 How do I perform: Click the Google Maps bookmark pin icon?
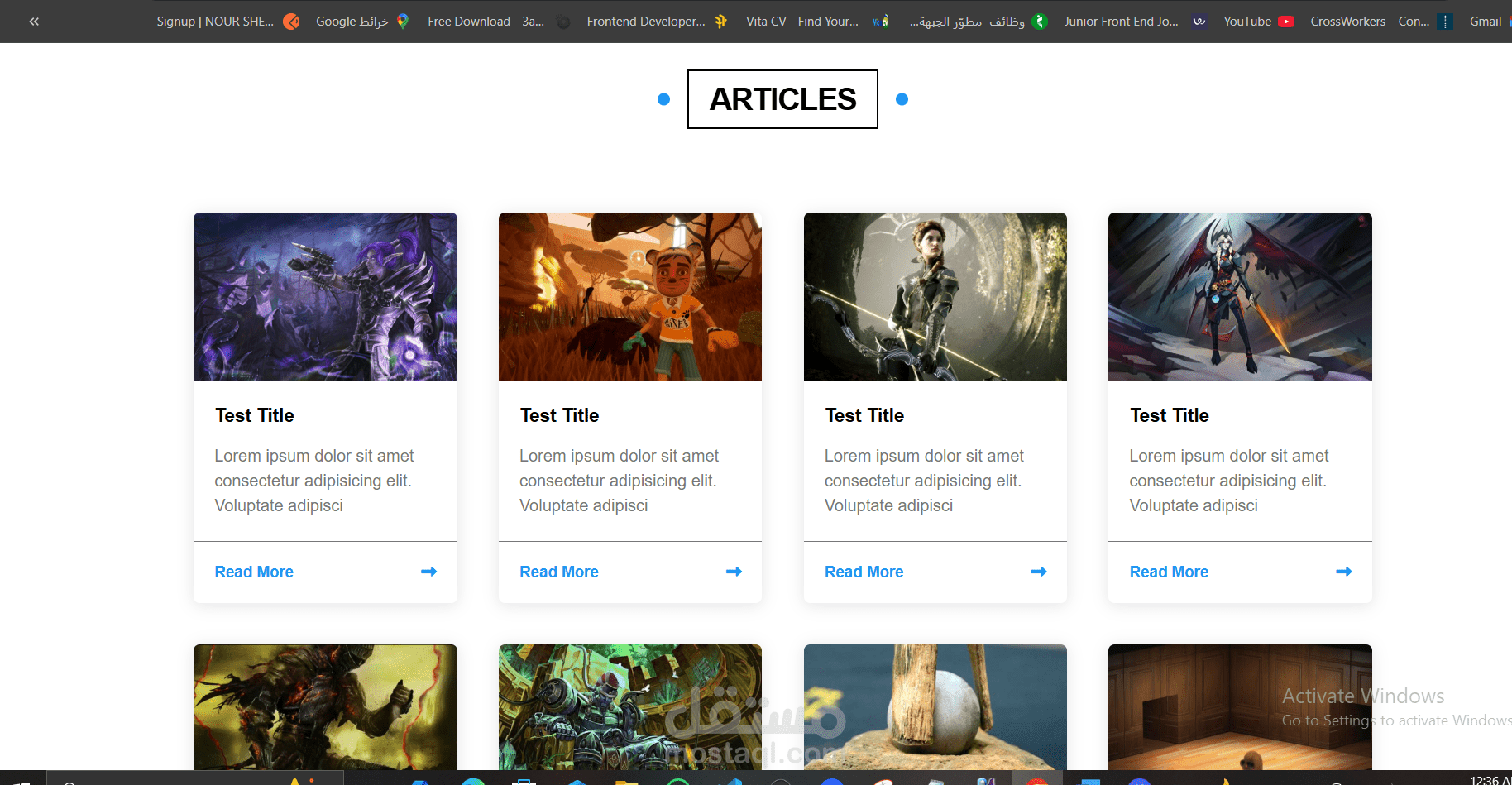click(403, 22)
